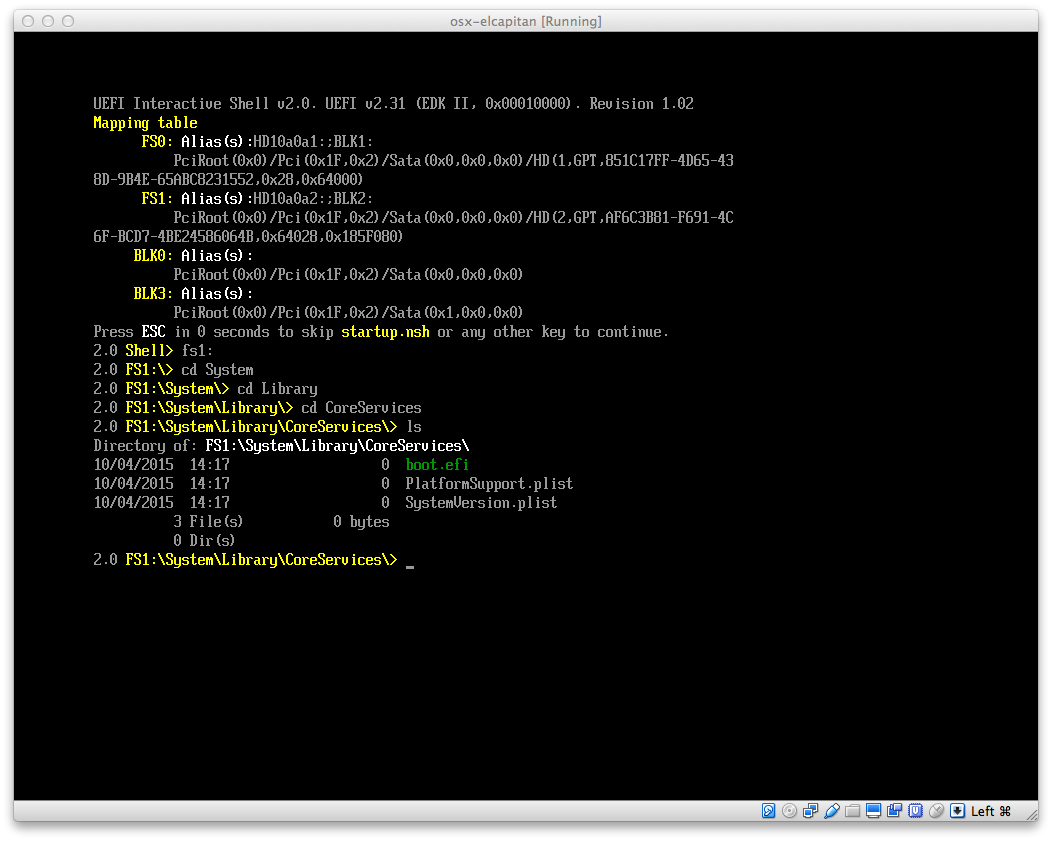1052x841 pixels.
Task: Click the 'cd Library' command text
Action: point(277,389)
